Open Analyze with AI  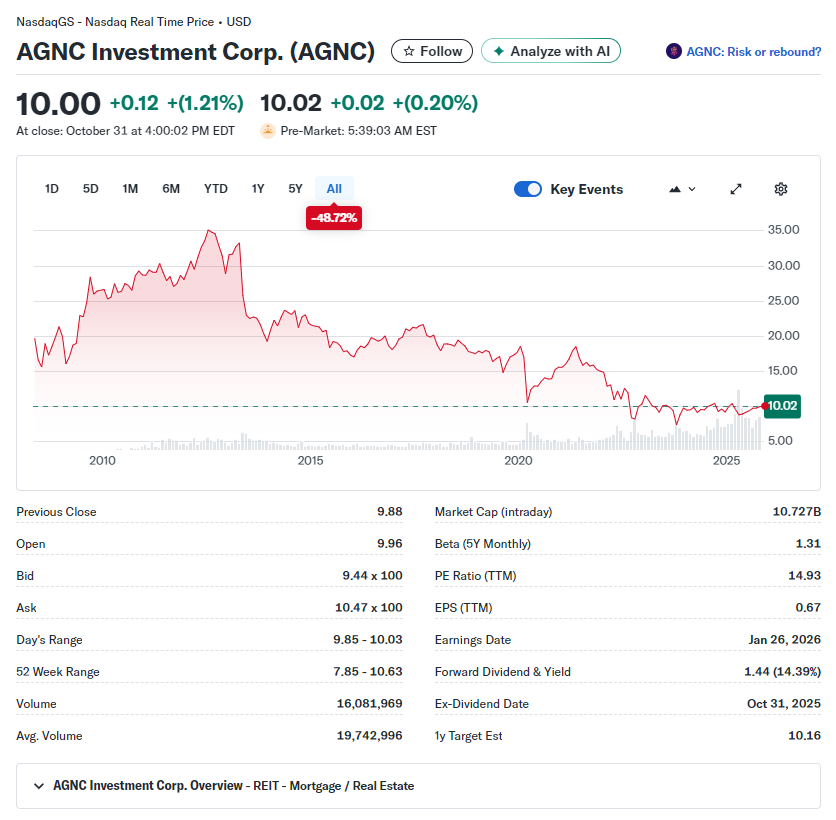[x=551, y=51]
